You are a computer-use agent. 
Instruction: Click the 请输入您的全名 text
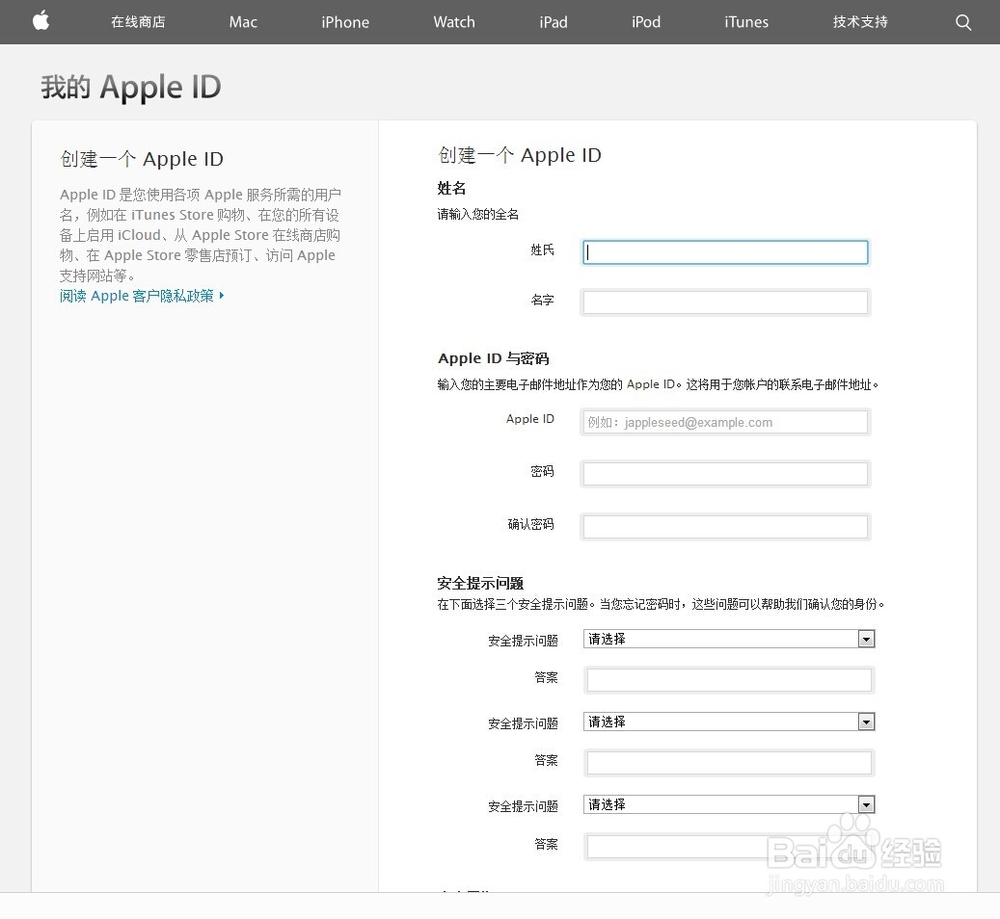point(478,214)
